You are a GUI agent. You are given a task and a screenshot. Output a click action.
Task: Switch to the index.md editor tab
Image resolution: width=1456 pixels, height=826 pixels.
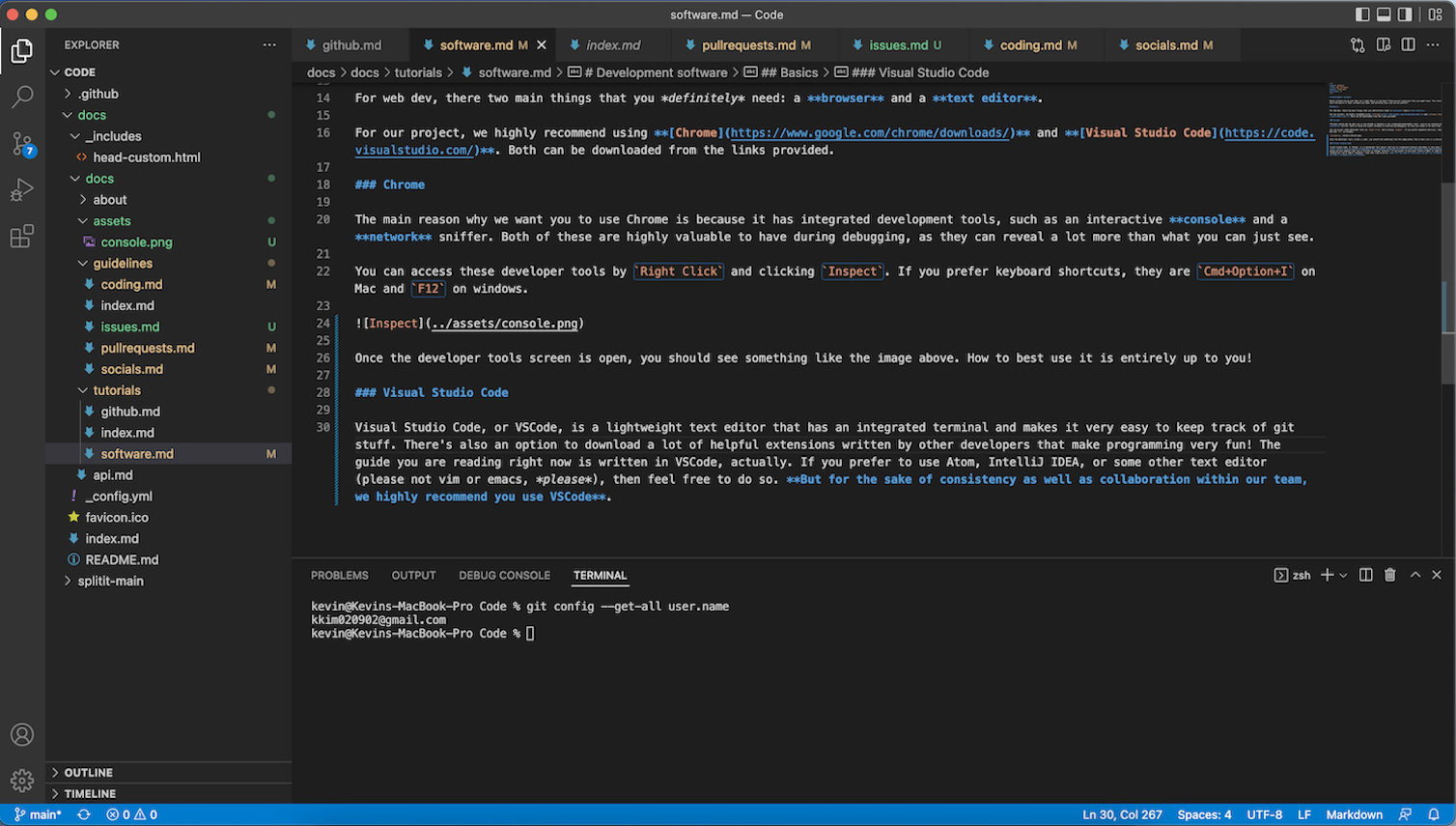613,45
